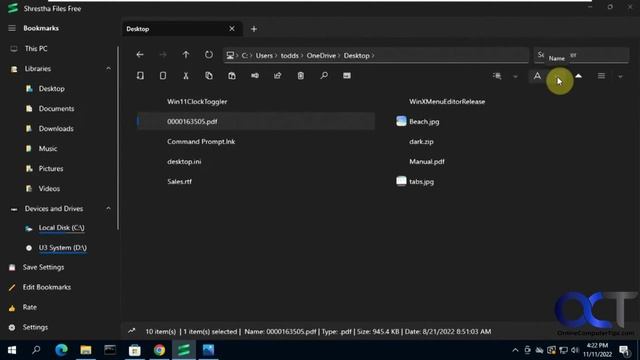Open the hamburger menu beside Bookmarks
The width and height of the screenshot is (640, 360).
(12, 28)
